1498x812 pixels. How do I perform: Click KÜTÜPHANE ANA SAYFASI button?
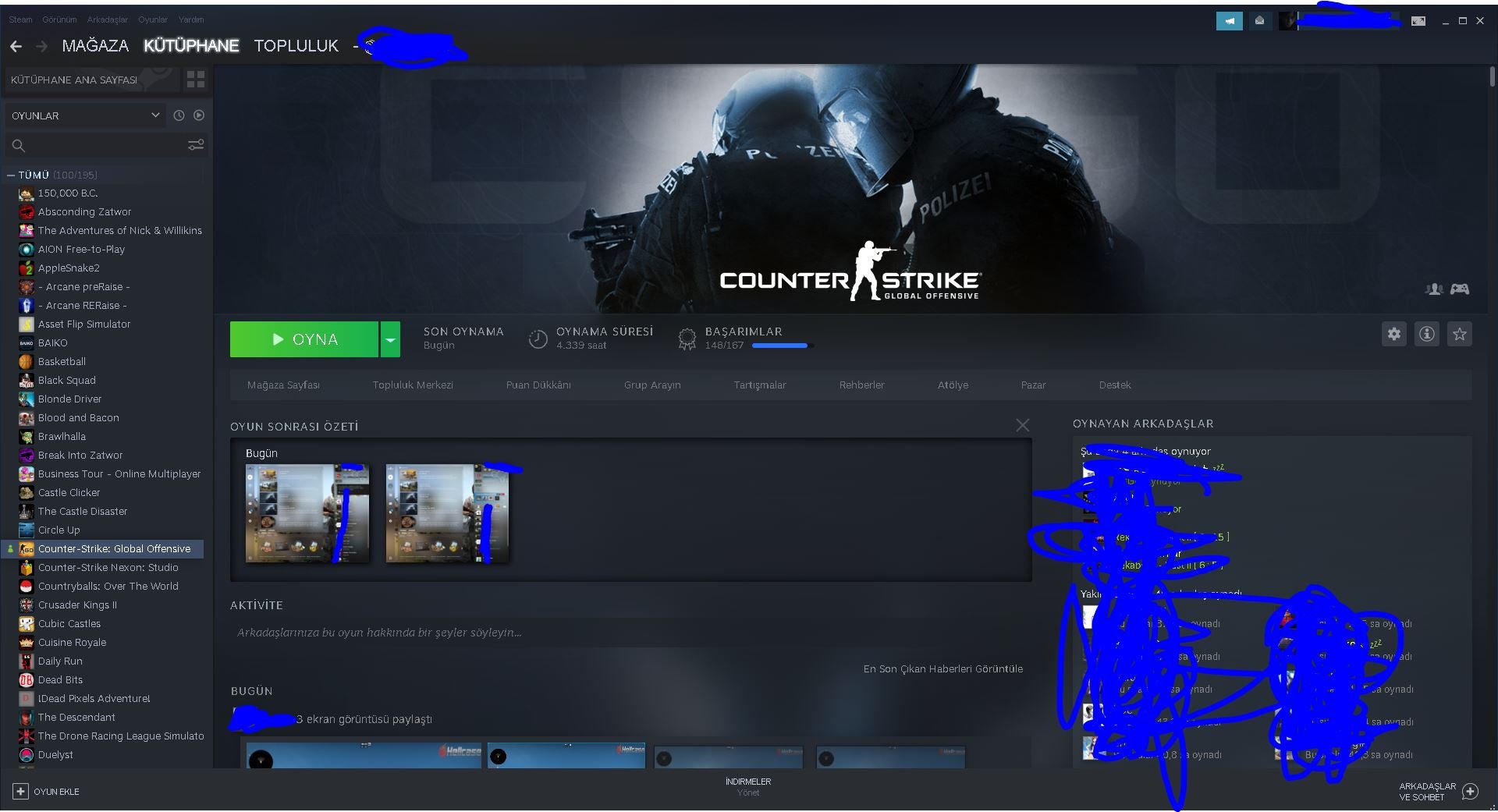pos(92,80)
